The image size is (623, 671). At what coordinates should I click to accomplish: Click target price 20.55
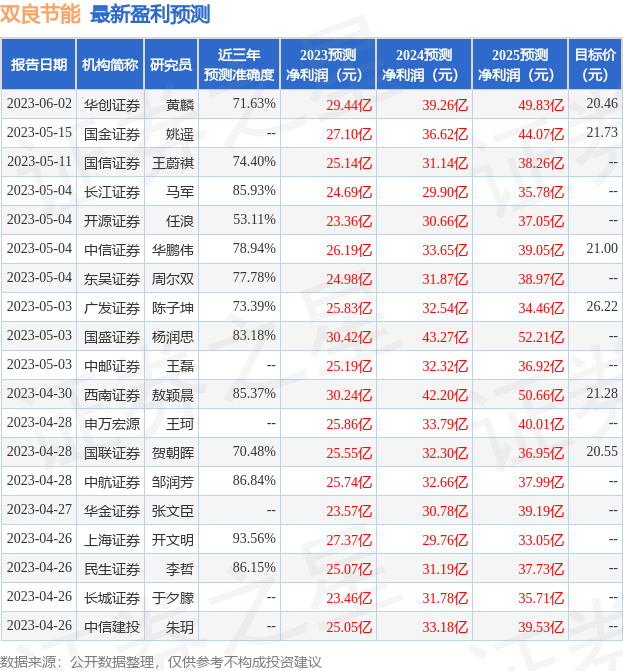[x=602, y=451]
